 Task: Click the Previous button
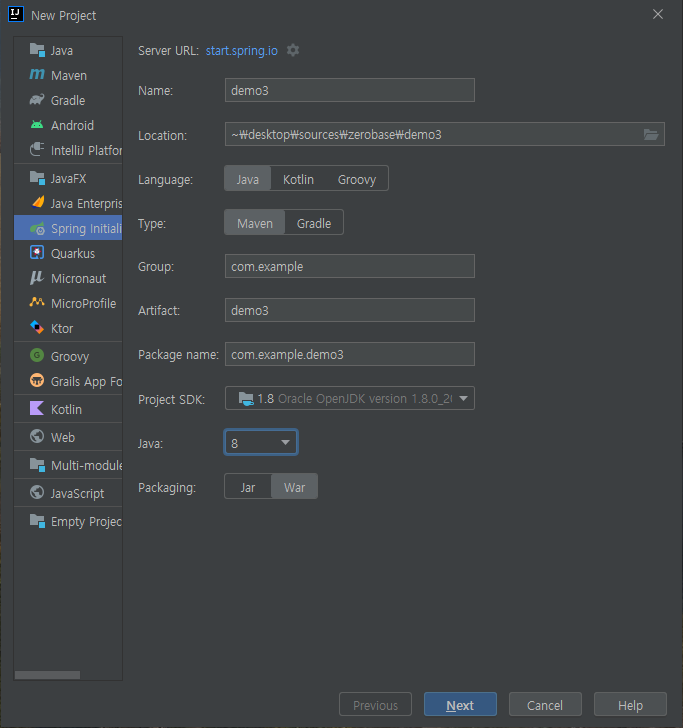click(x=375, y=705)
